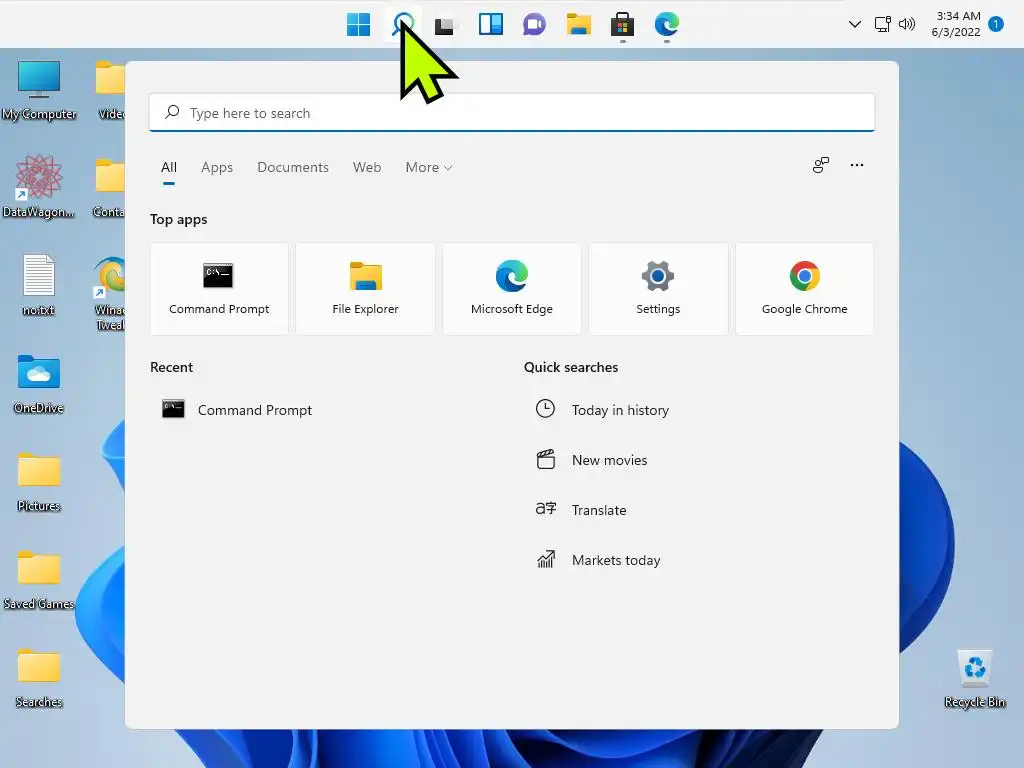Select the no.txt file on the desktop
The height and width of the screenshot is (768, 1024).
(39, 285)
